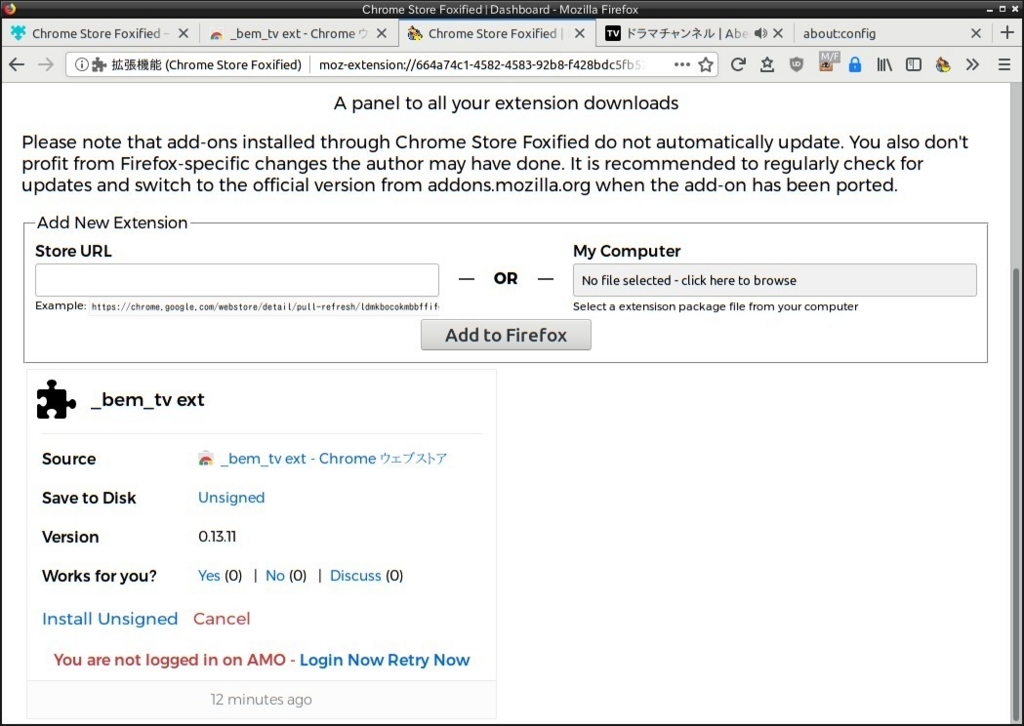The height and width of the screenshot is (726, 1024).
Task: Show site information for extension page
Action: (82, 65)
